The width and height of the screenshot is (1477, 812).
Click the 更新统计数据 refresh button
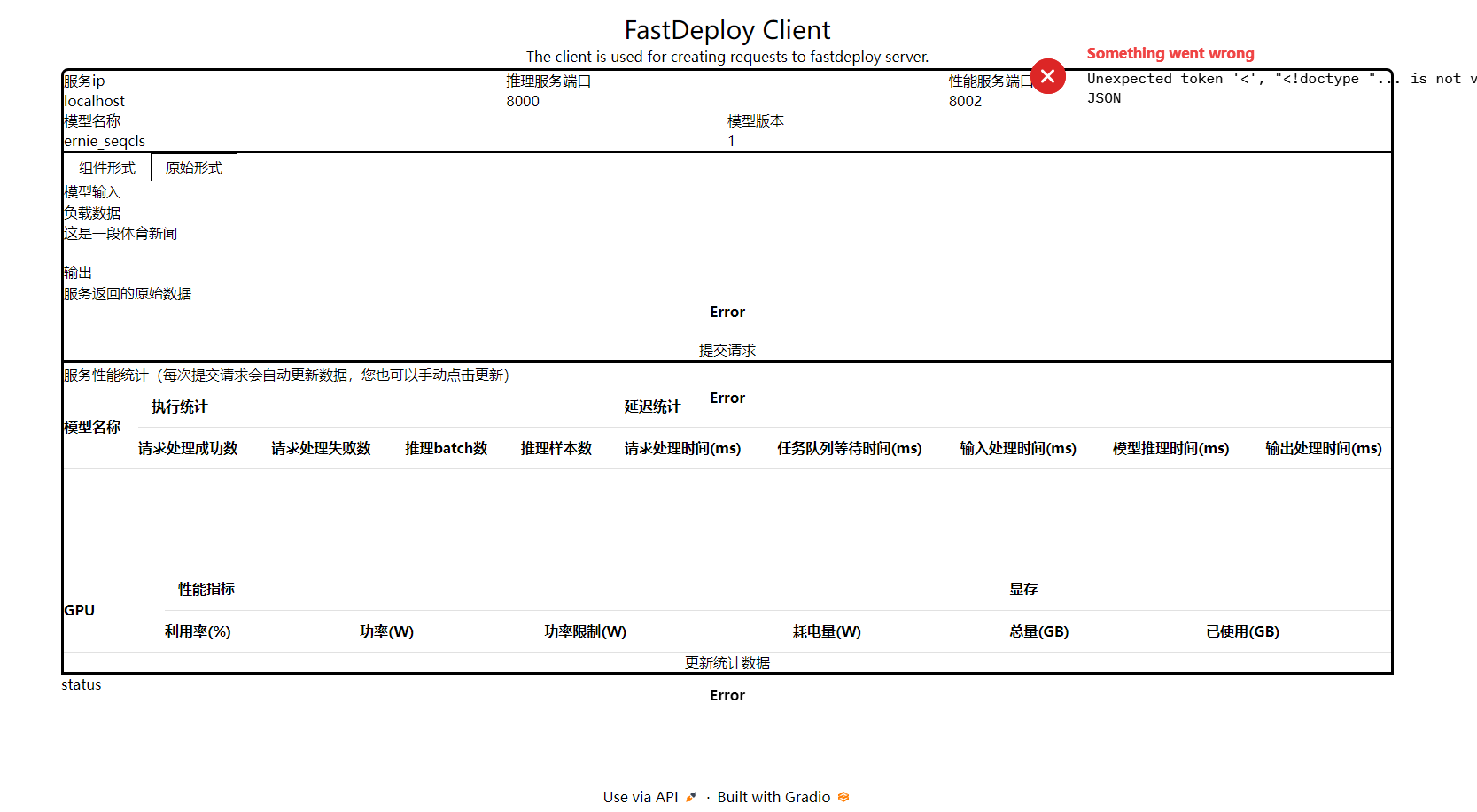click(x=727, y=661)
